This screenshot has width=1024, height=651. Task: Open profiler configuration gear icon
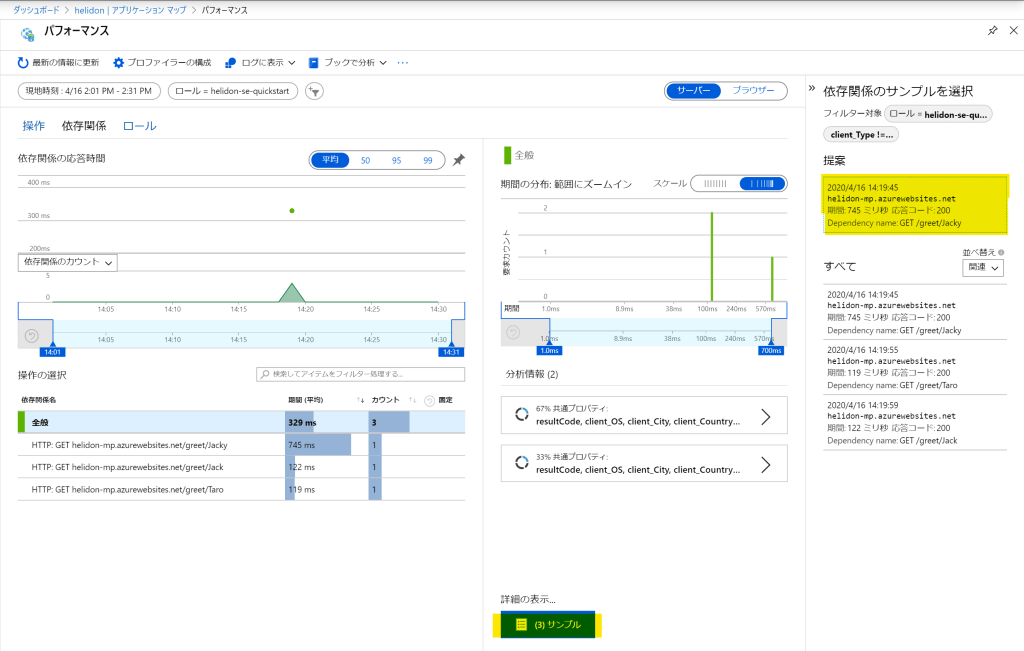pos(119,62)
